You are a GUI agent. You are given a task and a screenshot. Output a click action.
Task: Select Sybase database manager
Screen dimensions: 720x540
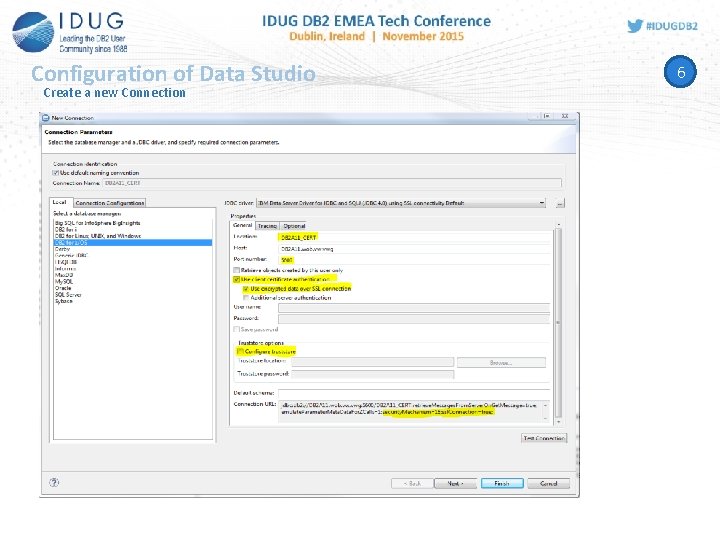coord(64,301)
